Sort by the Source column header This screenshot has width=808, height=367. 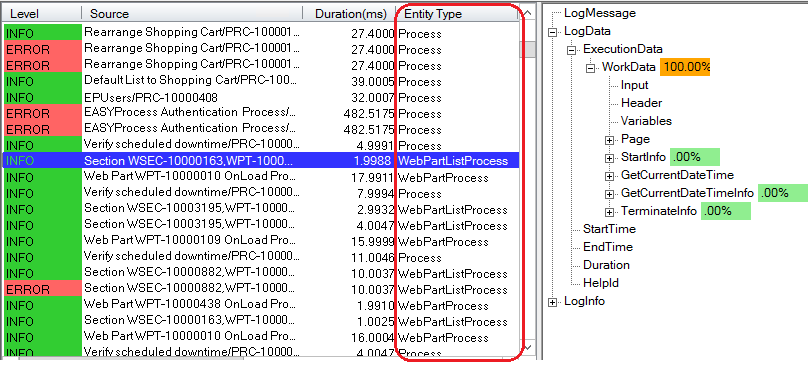coord(192,14)
